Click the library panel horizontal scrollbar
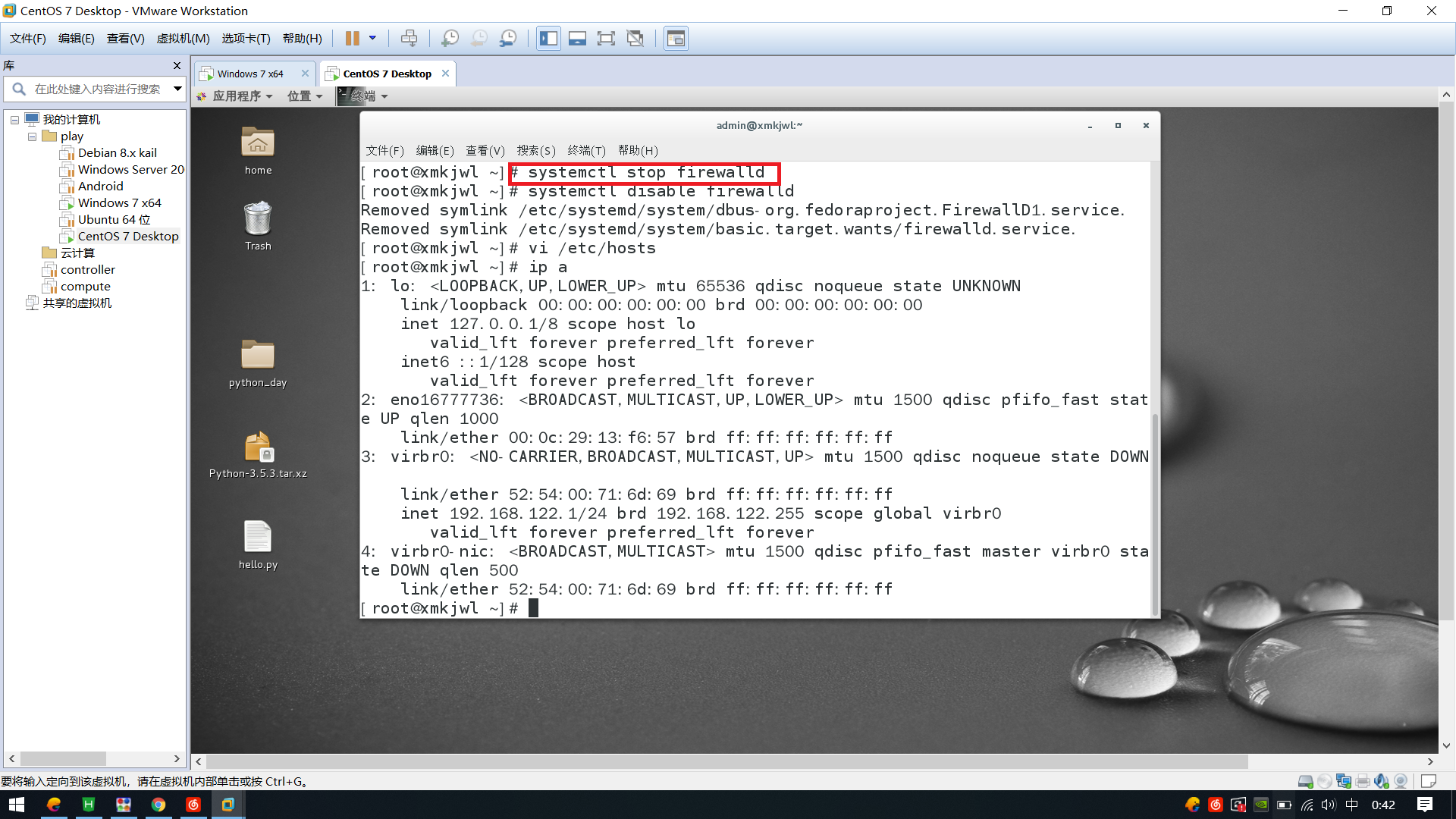 coord(63,759)
